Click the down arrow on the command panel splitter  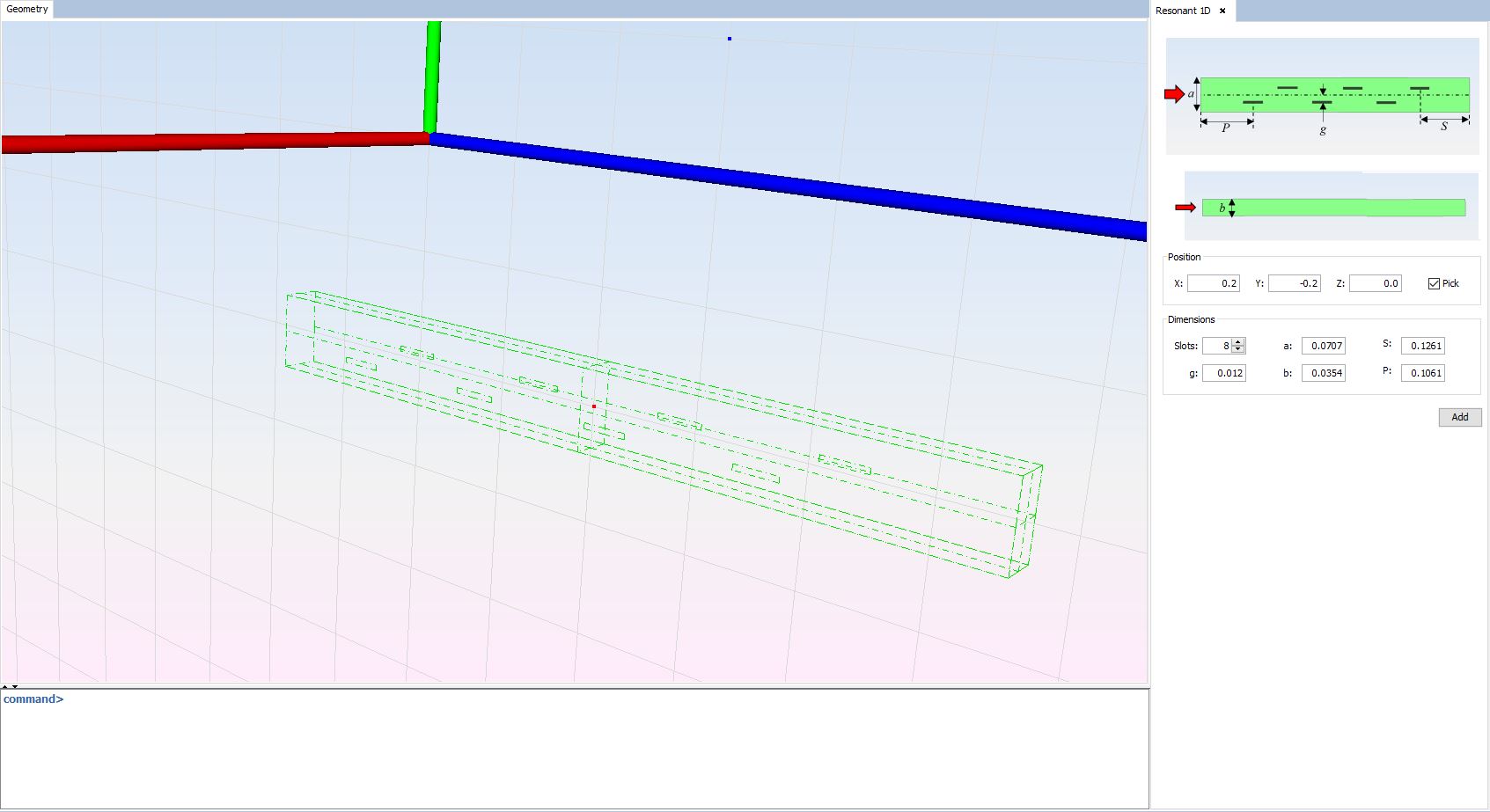[x=15, y=686]
